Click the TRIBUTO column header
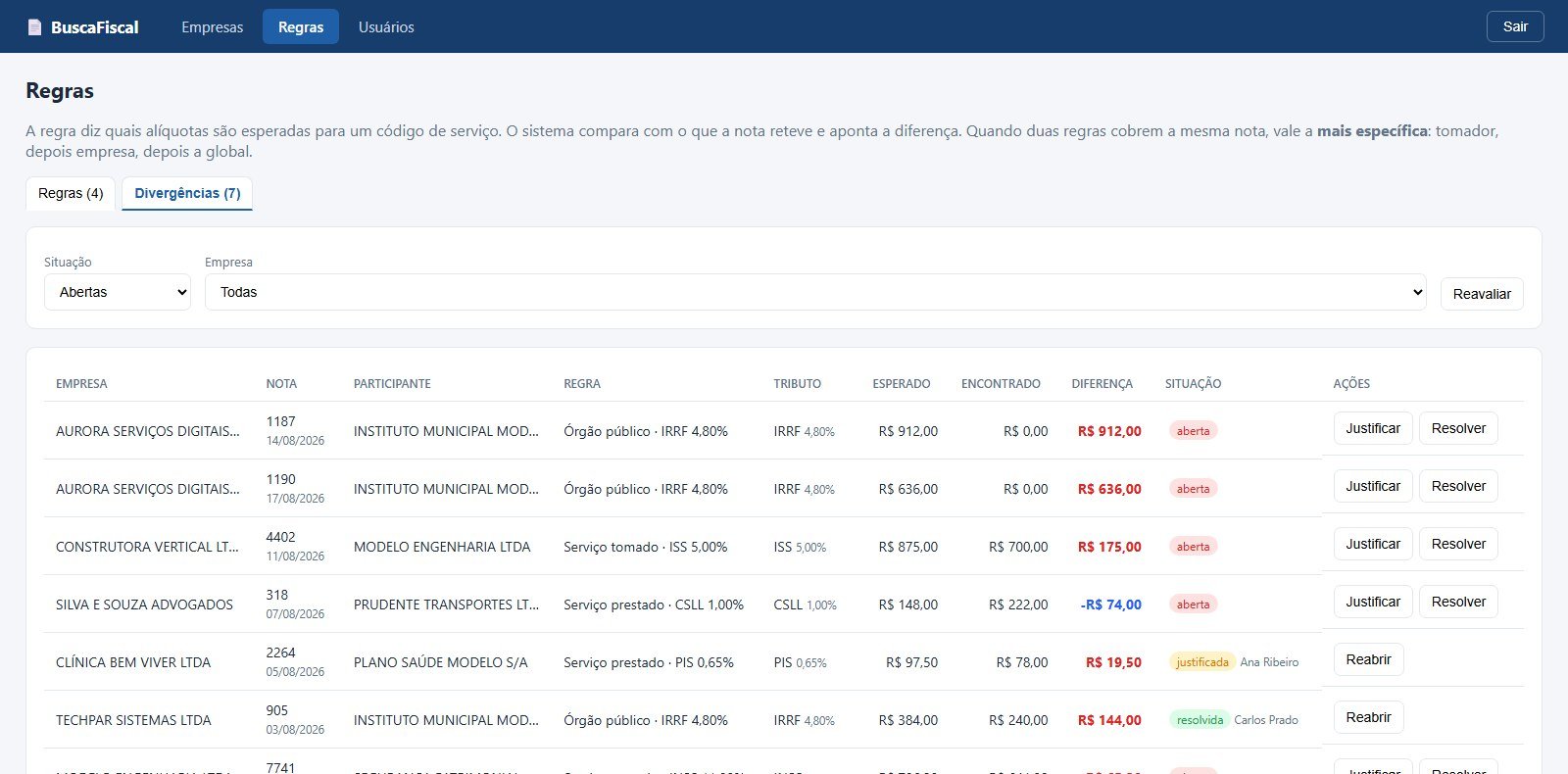 pyautogui.click(x=797, y=384)
